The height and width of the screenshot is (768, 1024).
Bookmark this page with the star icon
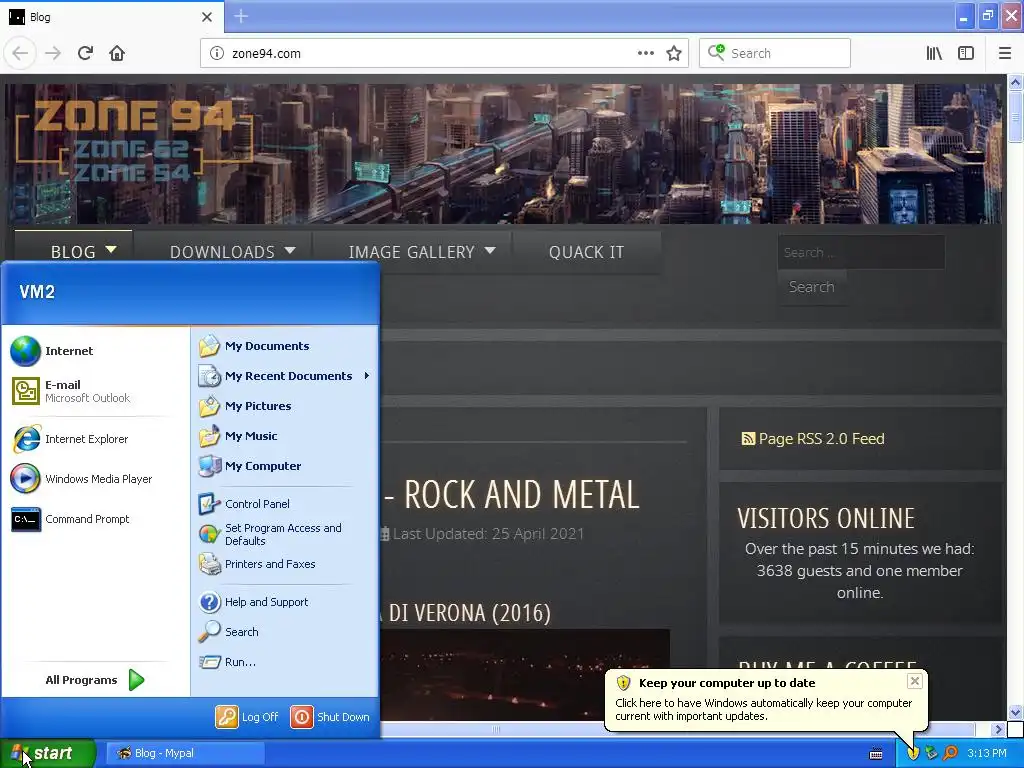(x=674, y=54)
